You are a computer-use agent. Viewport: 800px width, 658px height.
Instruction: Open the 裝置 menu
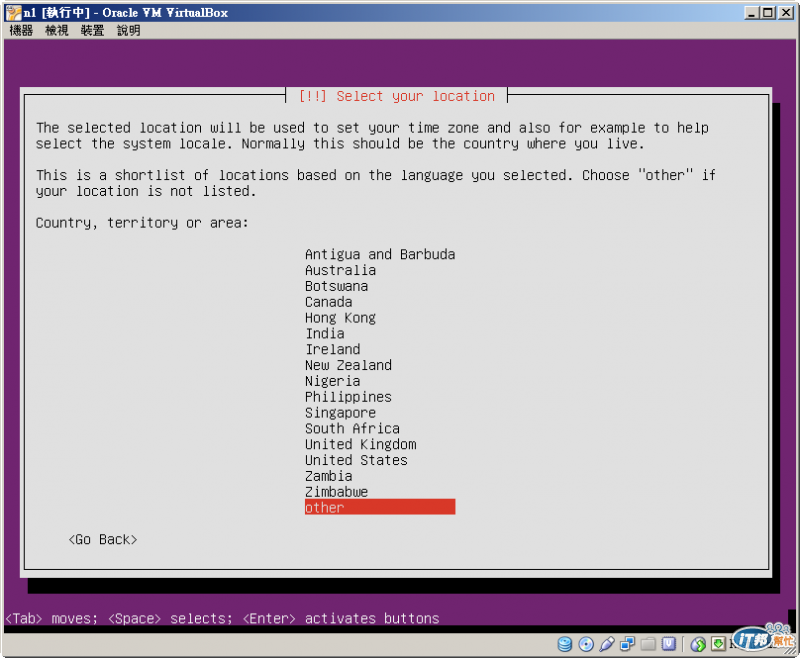[92, 31]
